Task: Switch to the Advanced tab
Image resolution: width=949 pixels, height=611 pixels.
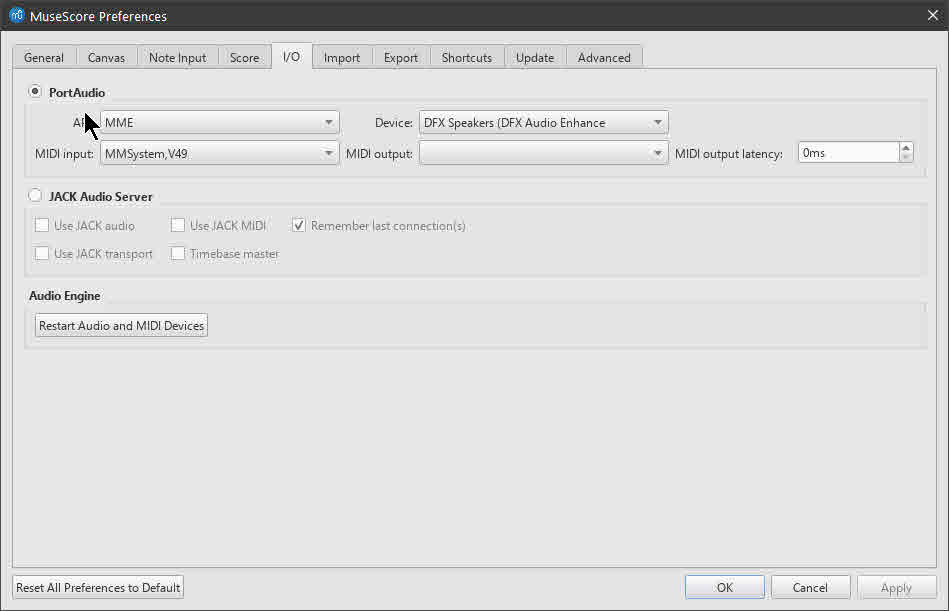Action: coord(604,57)
